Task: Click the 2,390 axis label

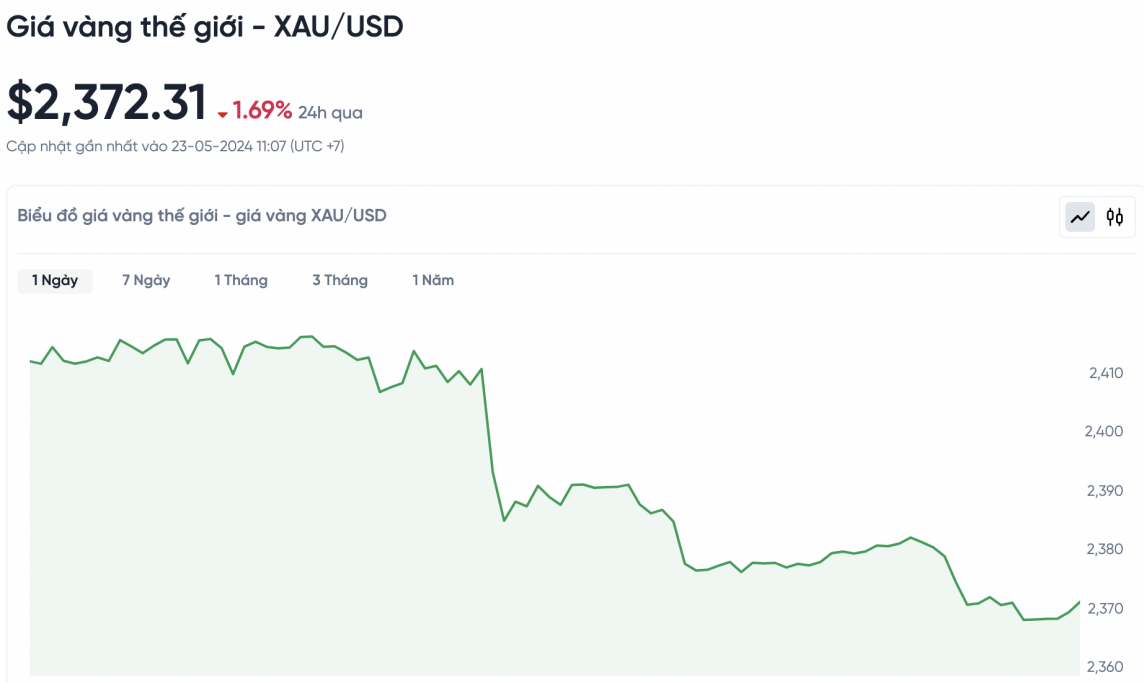Action: click(x=1105, y=491)
